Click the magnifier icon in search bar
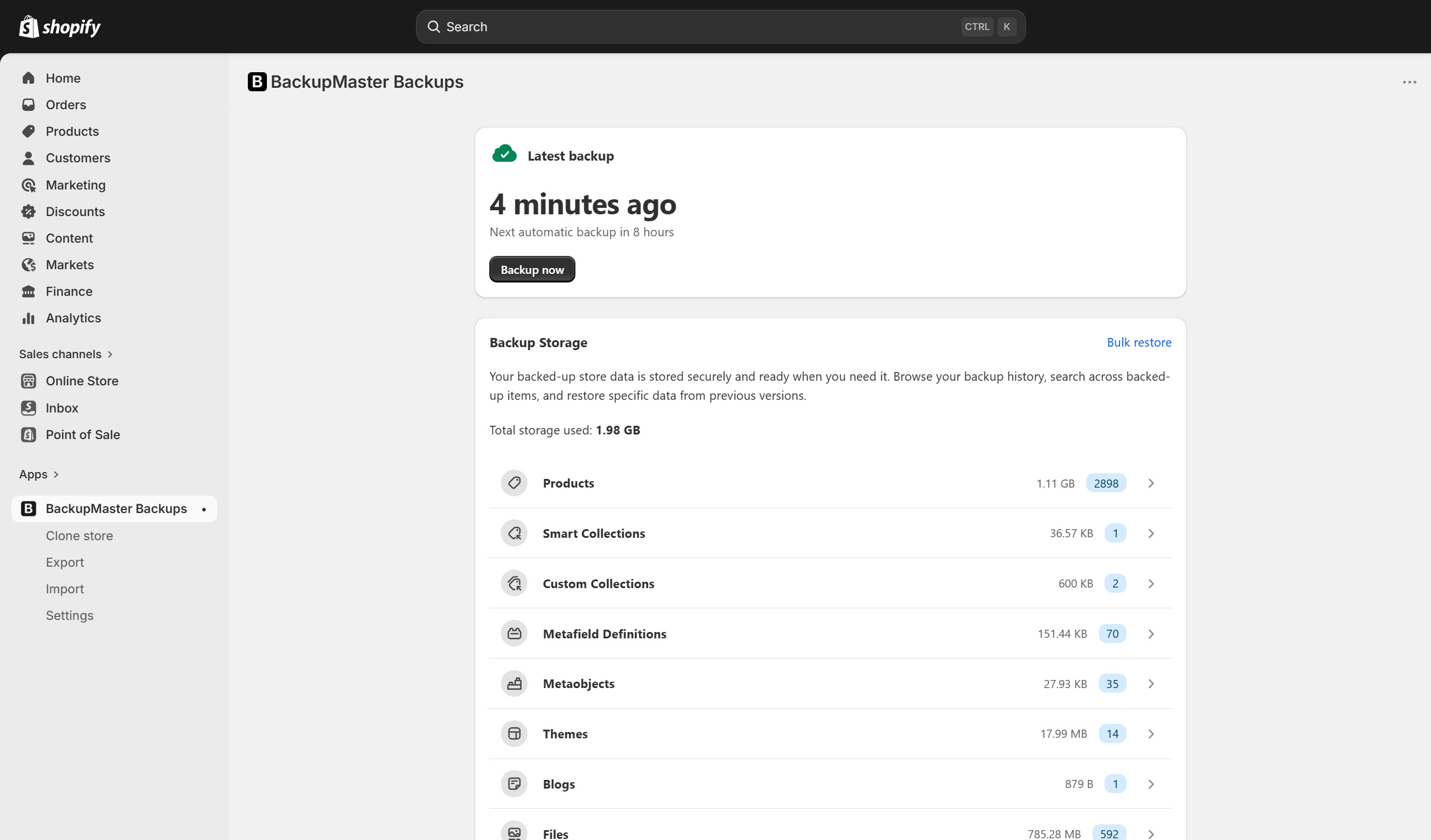This screenshot has height=840, width=1431. (433, 27)
